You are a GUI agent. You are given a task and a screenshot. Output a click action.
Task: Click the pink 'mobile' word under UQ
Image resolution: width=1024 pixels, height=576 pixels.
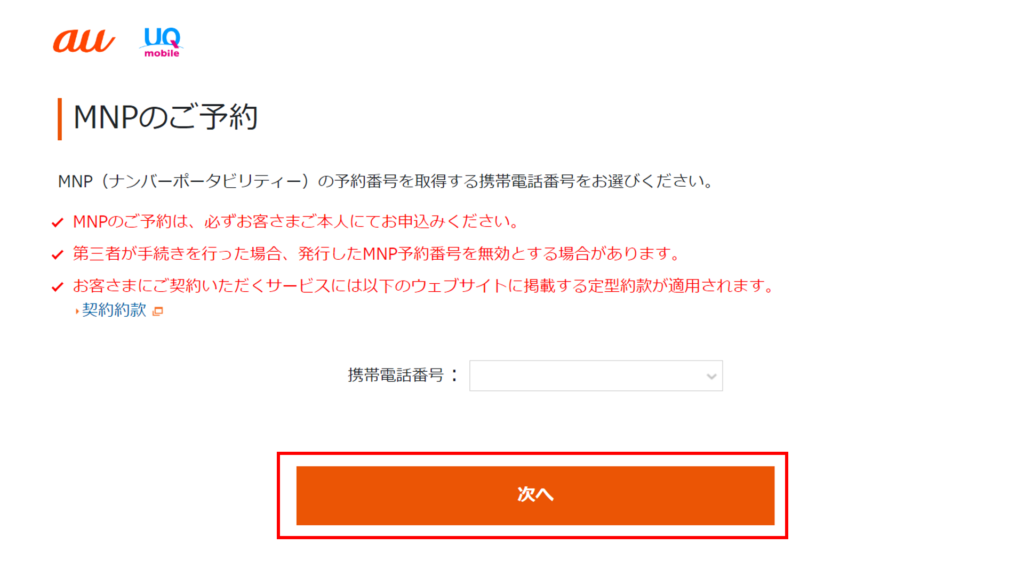pyautogui.click(x=161, y=53)
